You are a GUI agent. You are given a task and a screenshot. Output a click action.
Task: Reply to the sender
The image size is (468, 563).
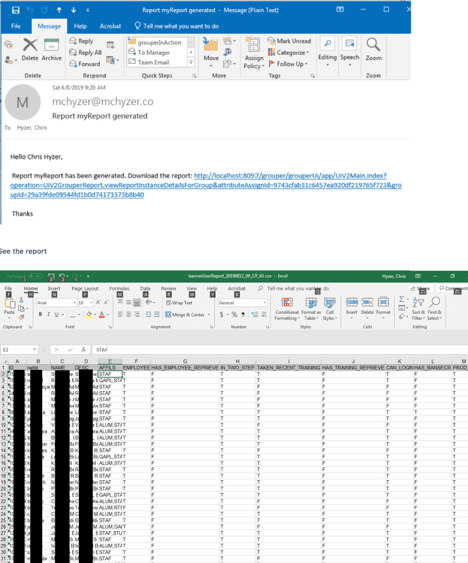click(82, 41)
